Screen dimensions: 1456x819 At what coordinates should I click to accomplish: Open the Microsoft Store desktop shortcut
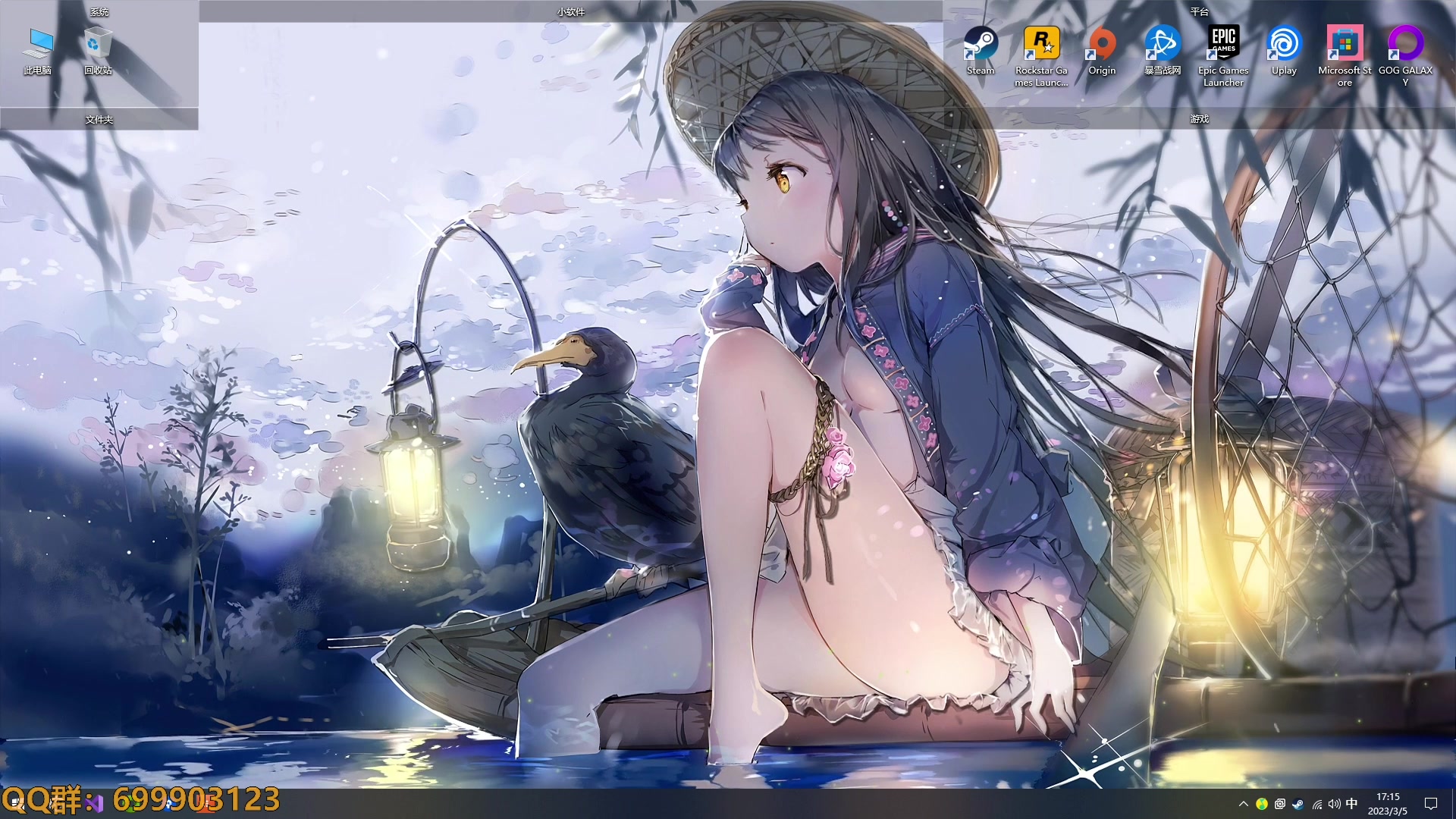[x=1345, y=44]
